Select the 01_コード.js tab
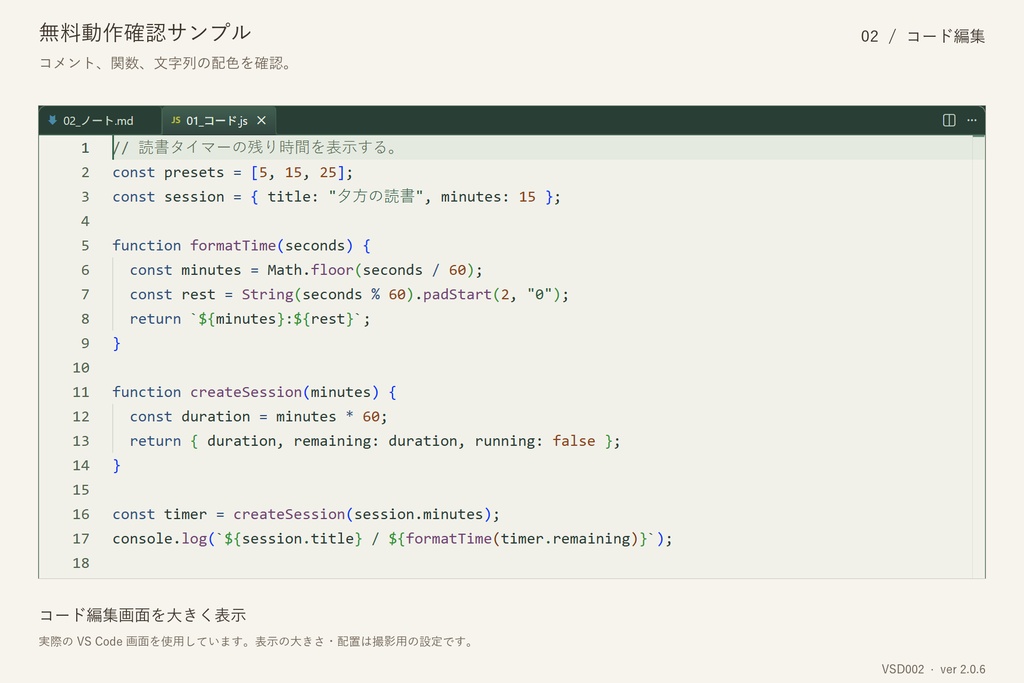Viewport: 1024px width, 683px height. point(218,121)
